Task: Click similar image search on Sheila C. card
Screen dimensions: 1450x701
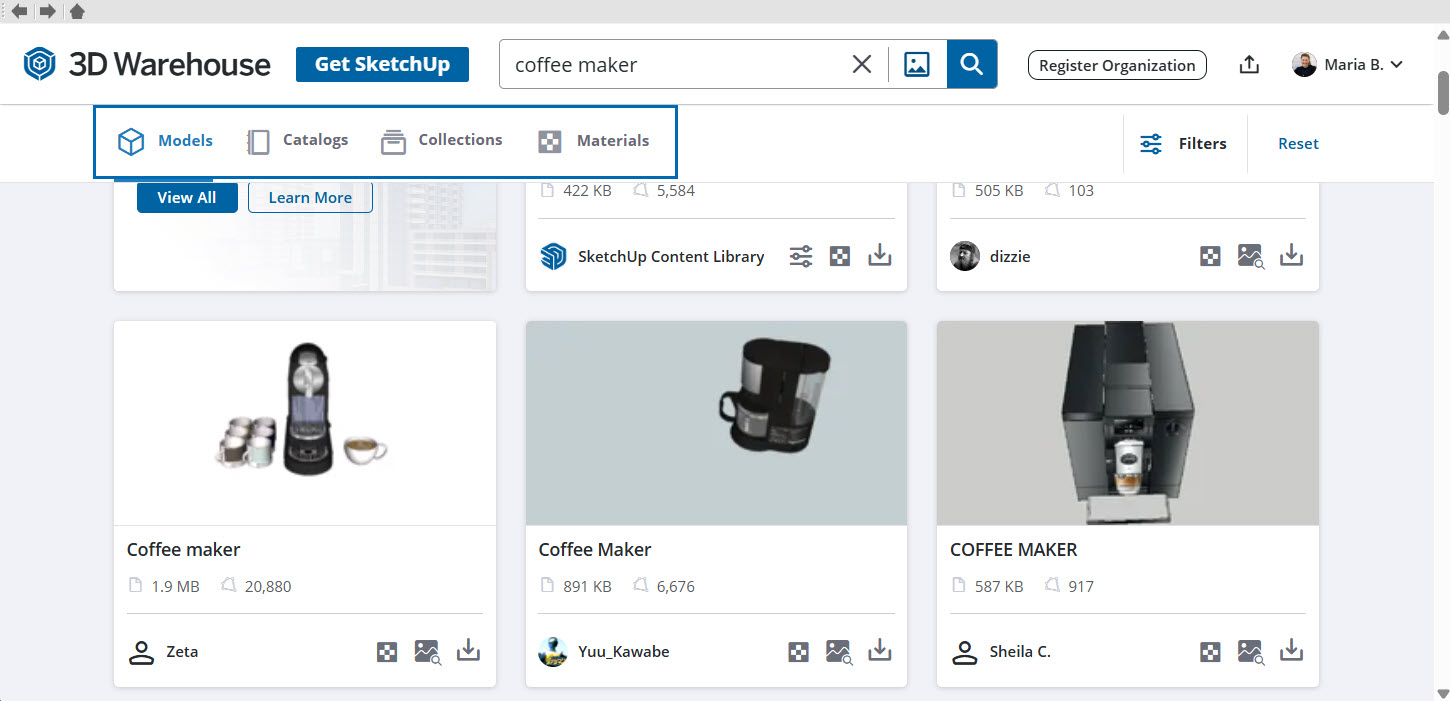Action: click(1251, 652)
